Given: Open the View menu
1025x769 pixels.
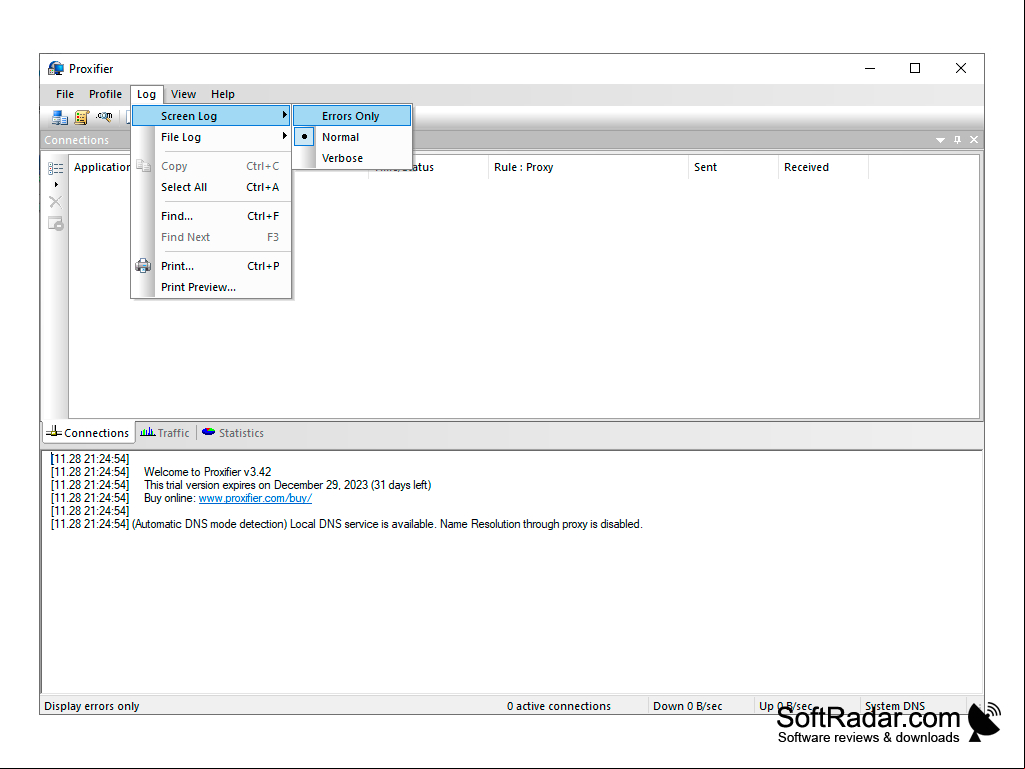Looking at the screenshot, I should [184, 94].
